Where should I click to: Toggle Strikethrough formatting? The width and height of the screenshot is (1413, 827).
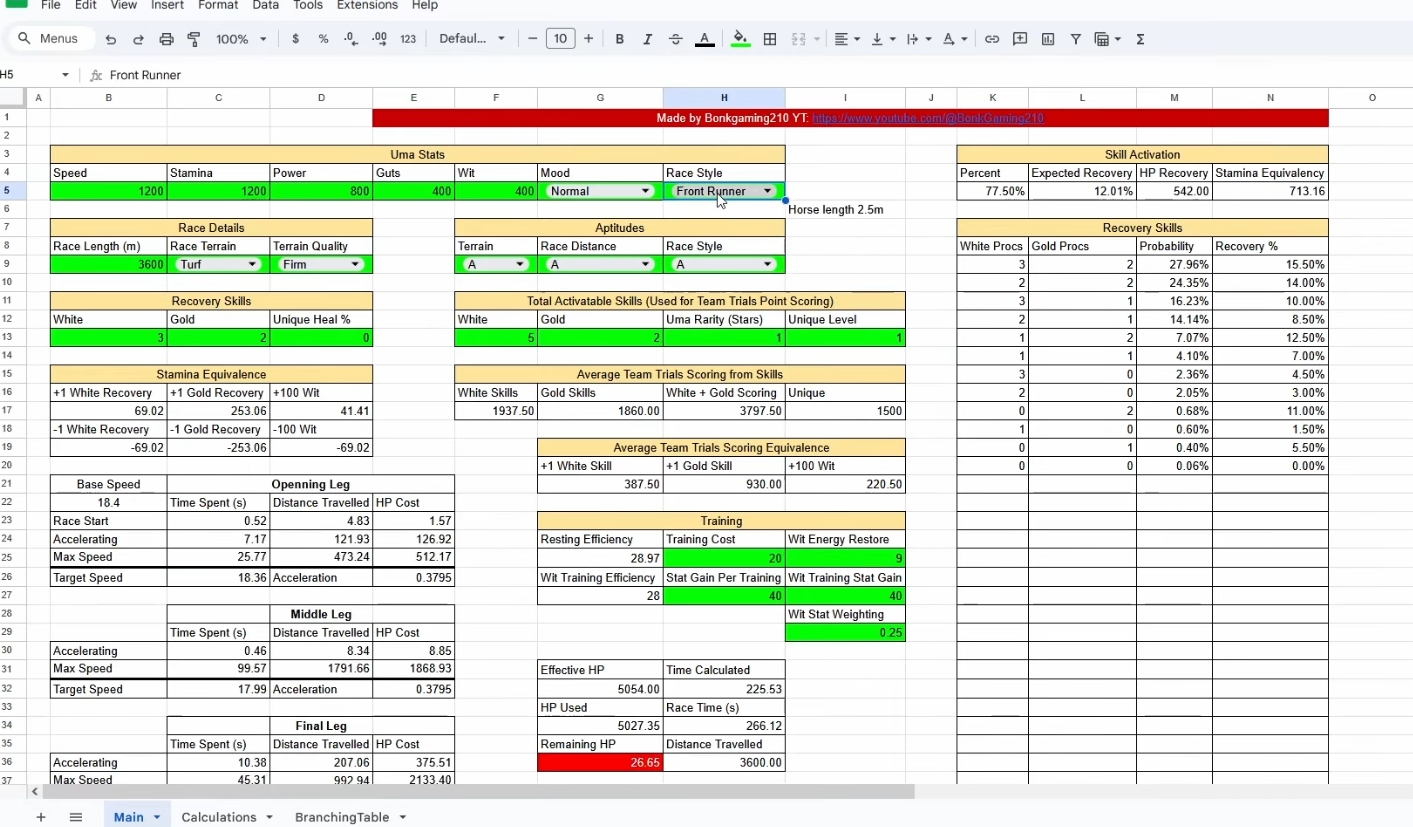coord(676,39)
